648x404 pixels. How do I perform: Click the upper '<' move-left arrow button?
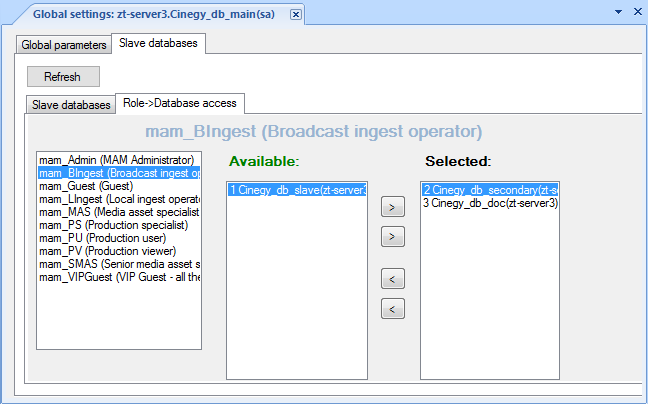click(x=393, y=279)
